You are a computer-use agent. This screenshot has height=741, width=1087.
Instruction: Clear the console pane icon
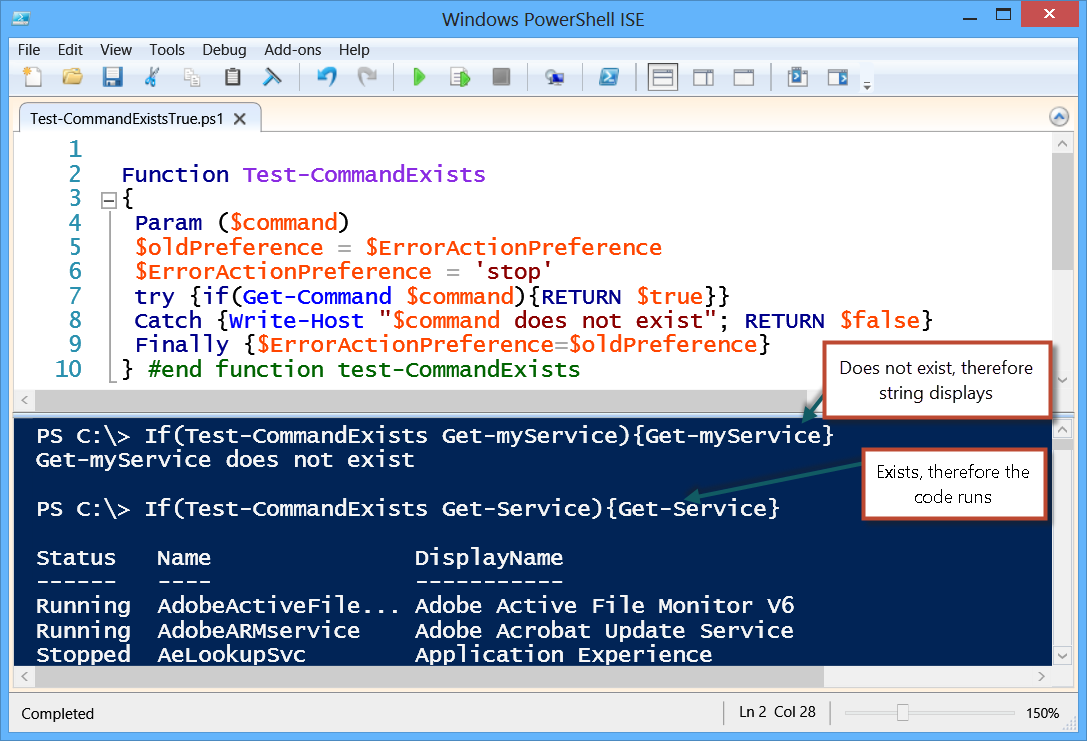click(x=272, y=76)
